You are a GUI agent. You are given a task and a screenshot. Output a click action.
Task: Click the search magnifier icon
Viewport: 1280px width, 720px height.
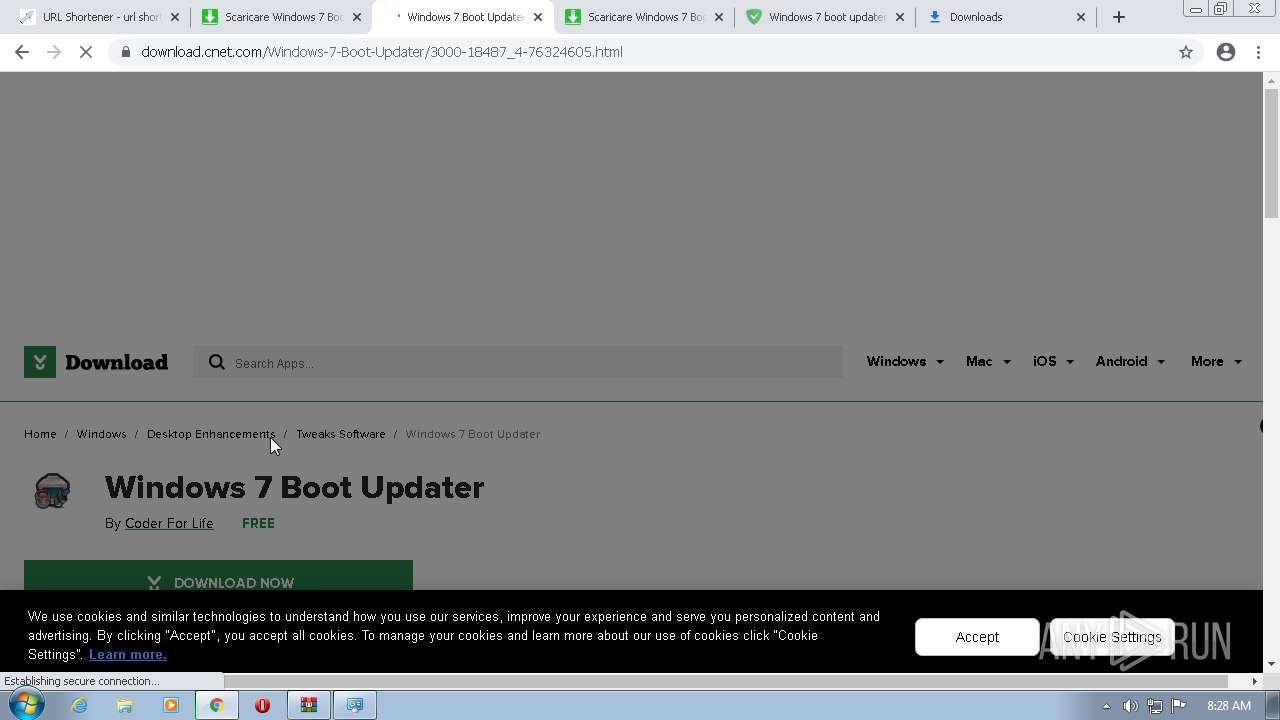(216, 362)
